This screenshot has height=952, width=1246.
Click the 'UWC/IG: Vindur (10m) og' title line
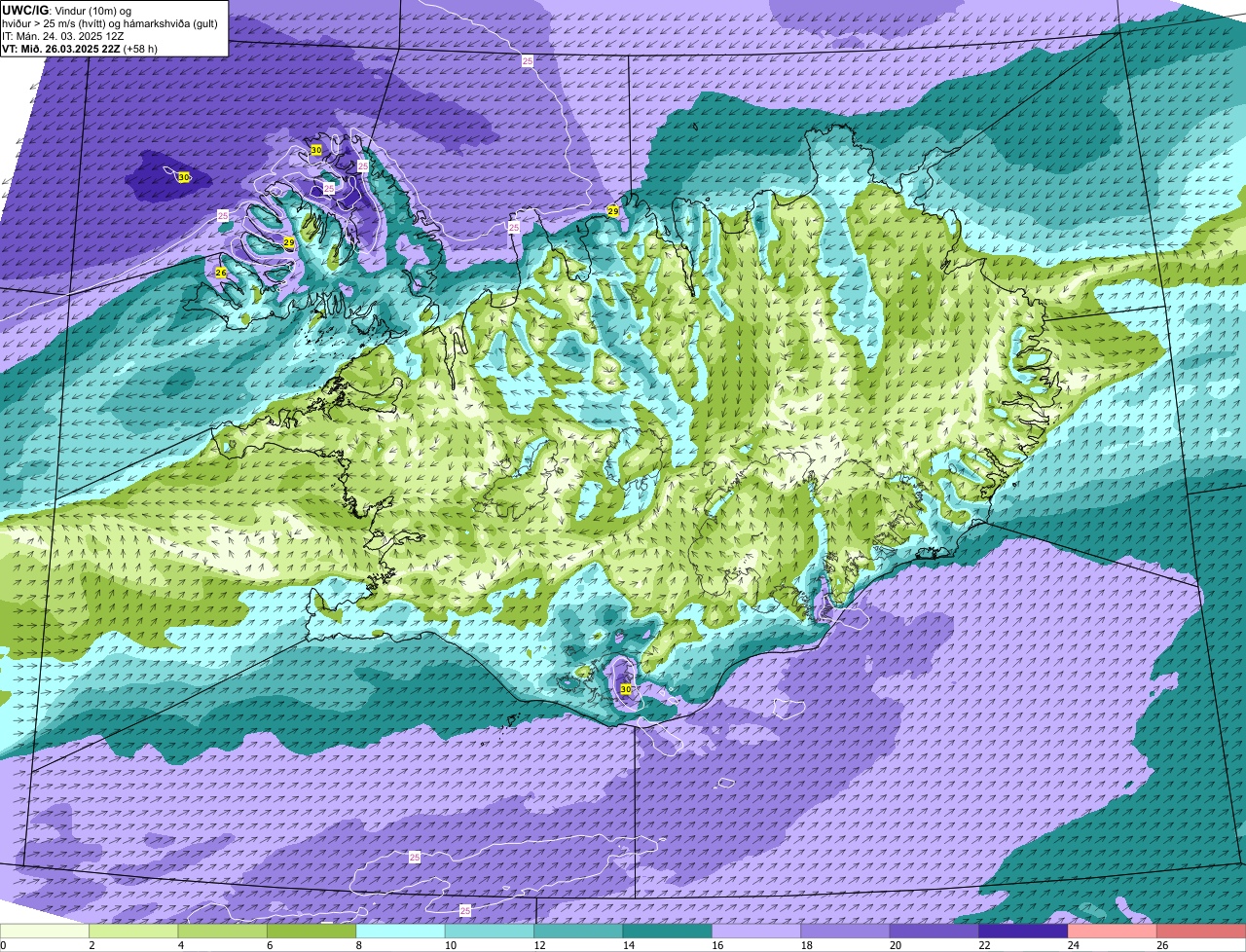pos(66,10)
